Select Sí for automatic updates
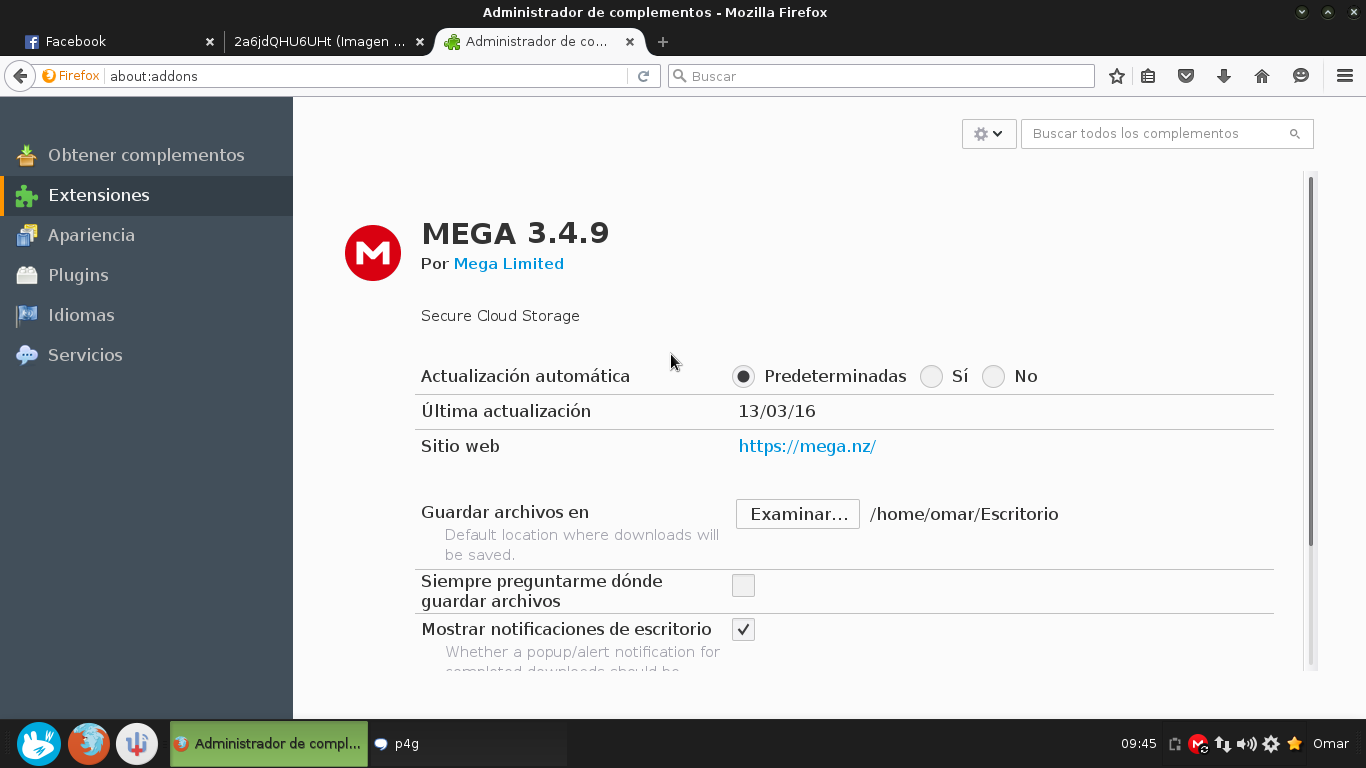Screen dimensions: 1366x768 point(931,376)
